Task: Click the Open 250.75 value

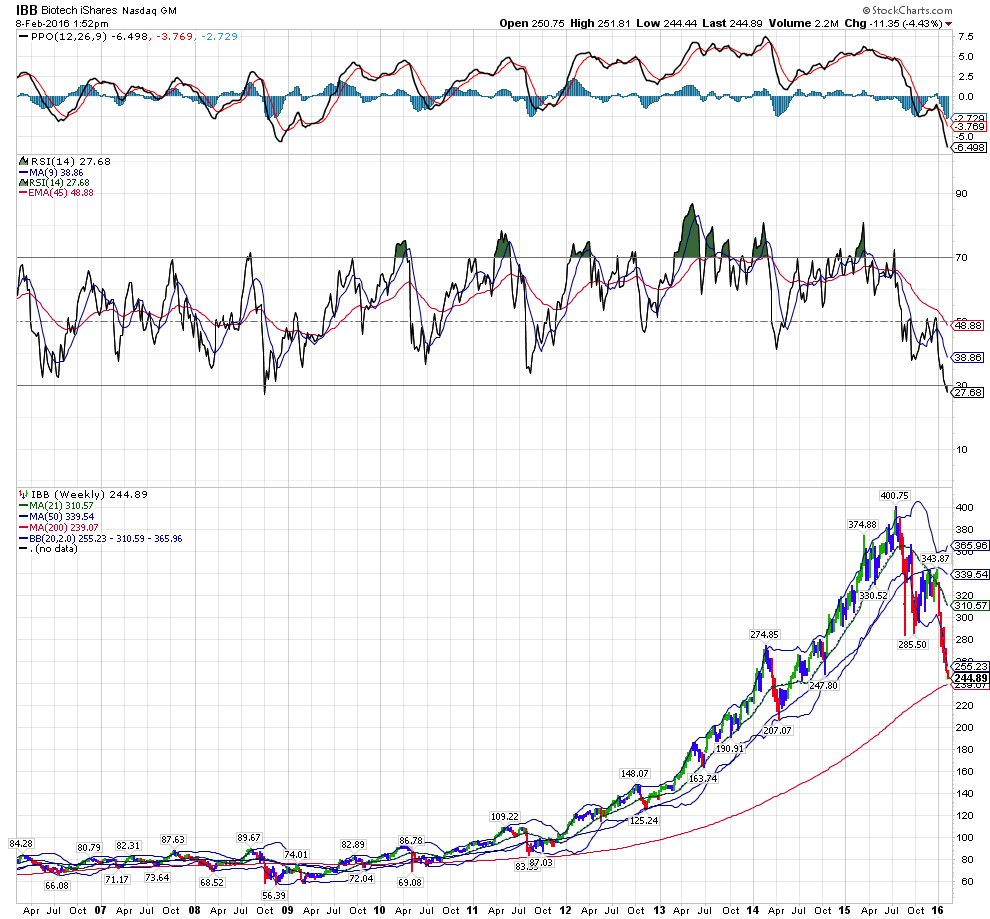Action: click(x=532, y=23)
